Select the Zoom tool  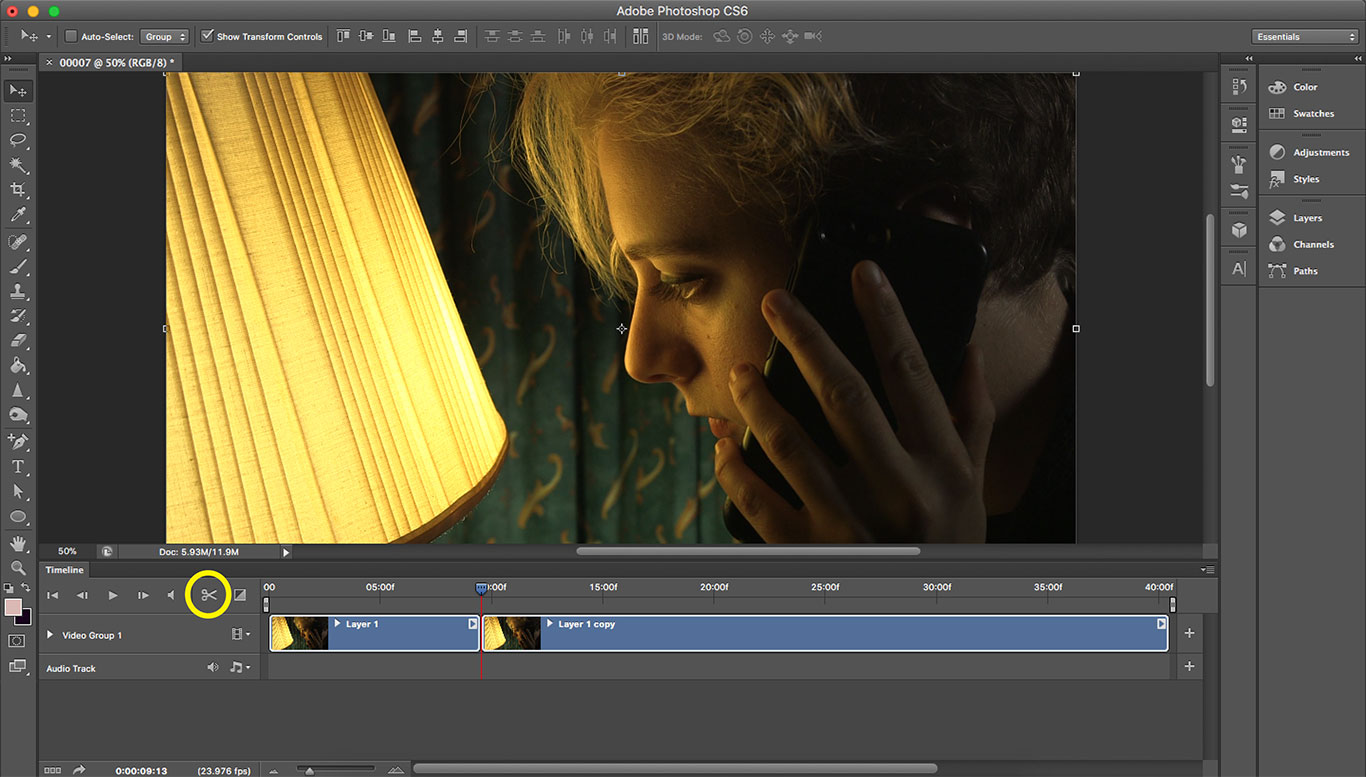coord(18,568)
